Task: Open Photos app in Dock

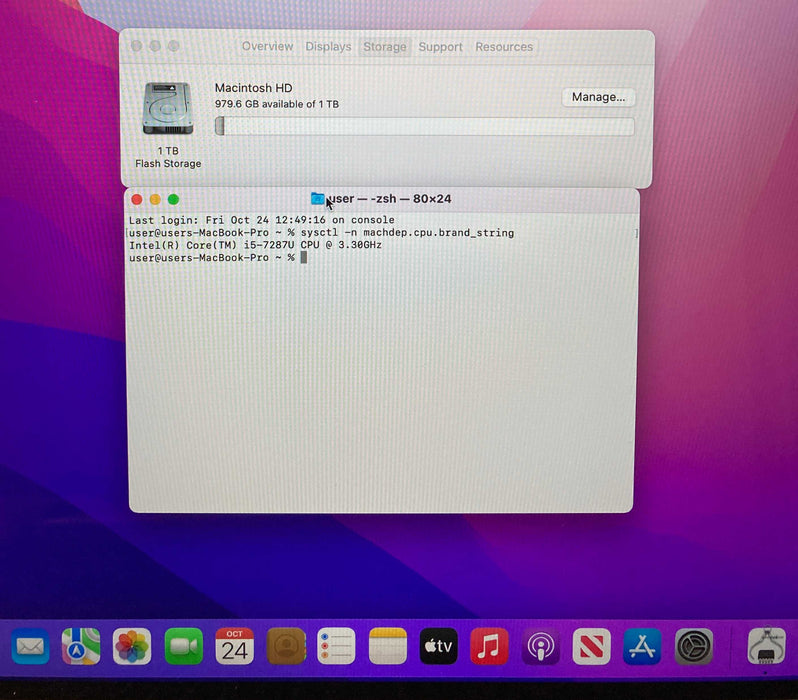Action: [132, 647]
